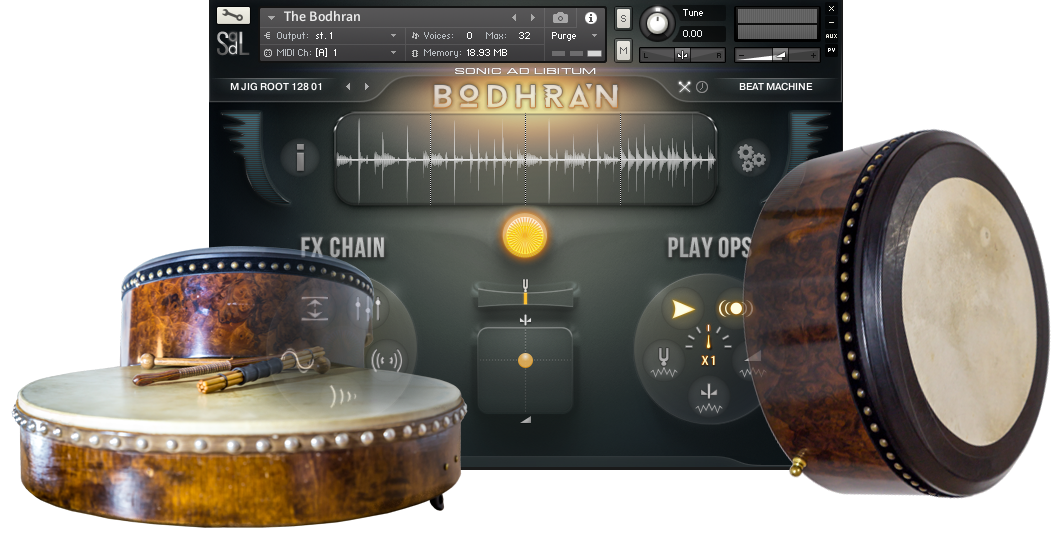Adjust the L/R pan slider
This screenshot has width=1058, height=558.
pyautogui.click(x=682, y=55)
